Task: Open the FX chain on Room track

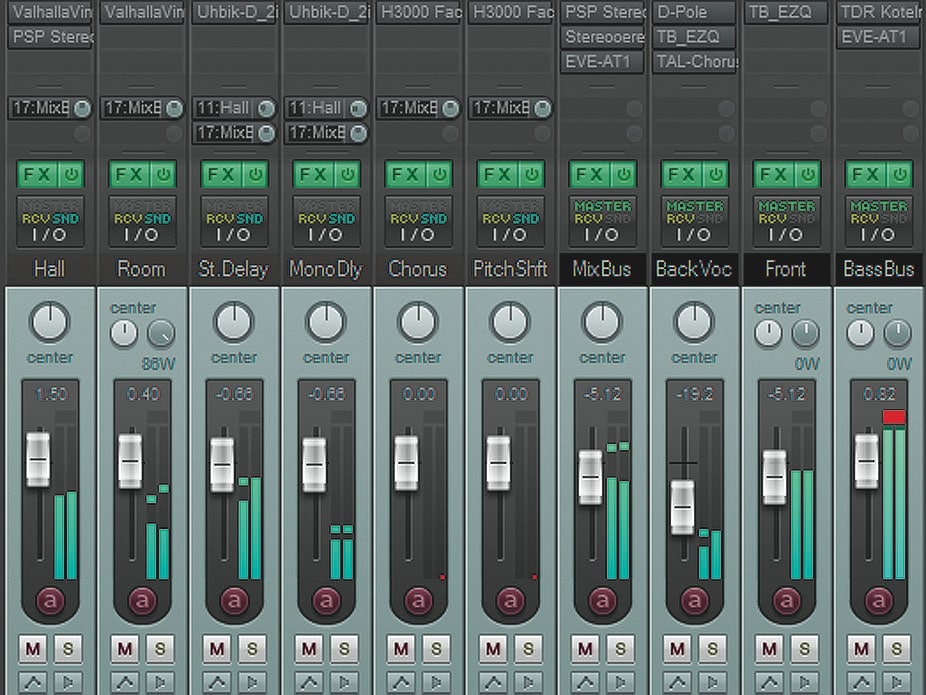Action: pyautogui.click(x=130, y=175)
